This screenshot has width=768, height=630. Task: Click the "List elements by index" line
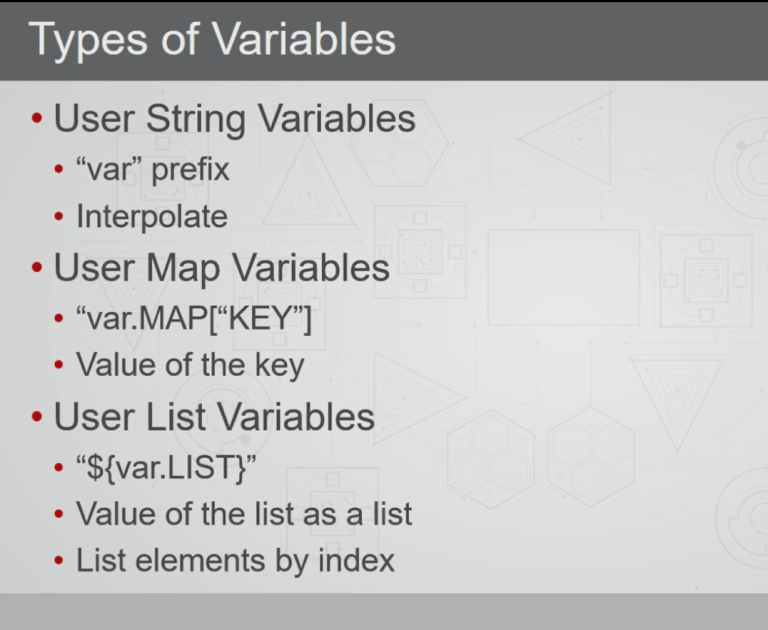point(235,561)
